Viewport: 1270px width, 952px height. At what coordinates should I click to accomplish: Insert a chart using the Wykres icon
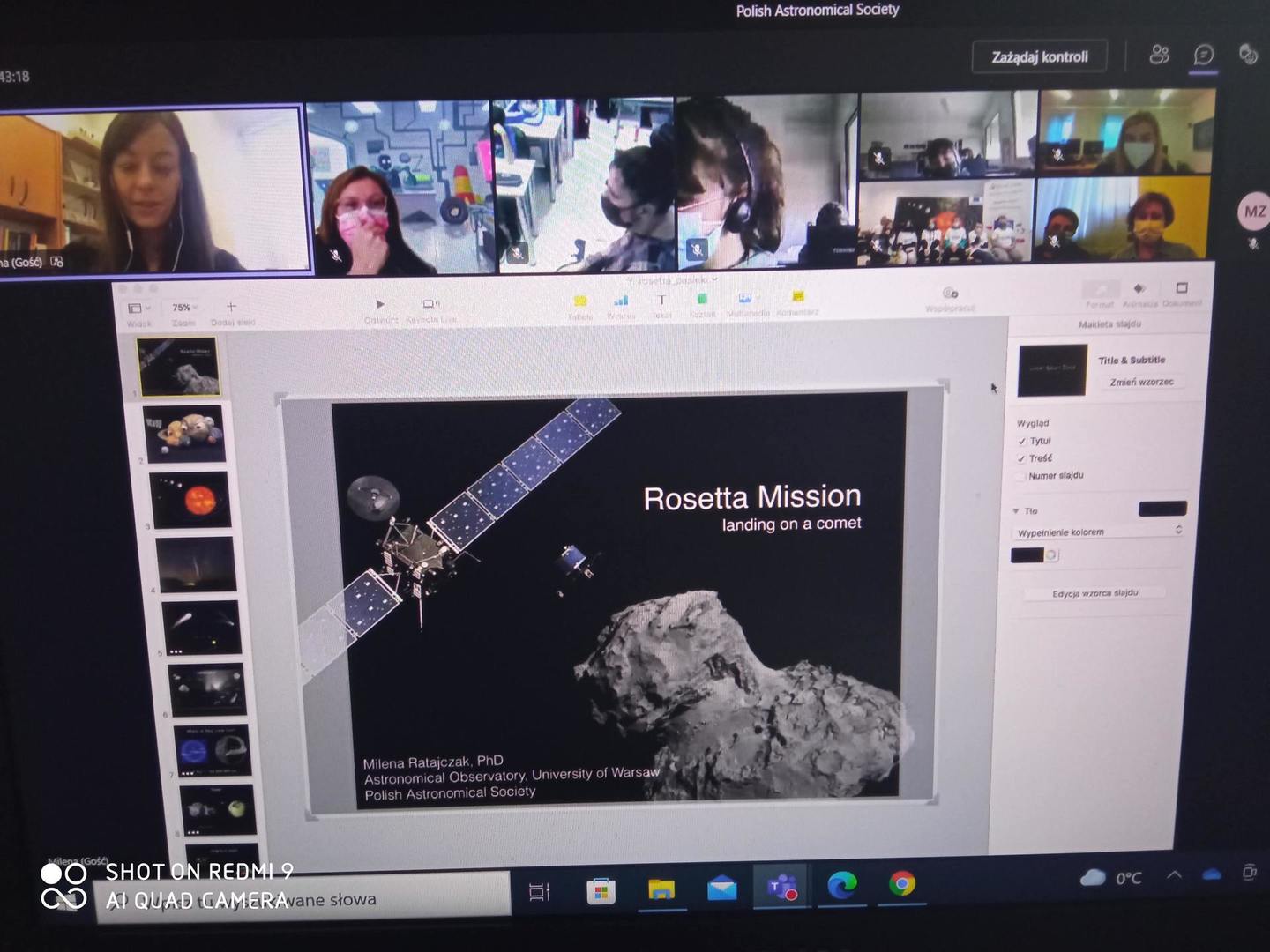pos(621,301)
